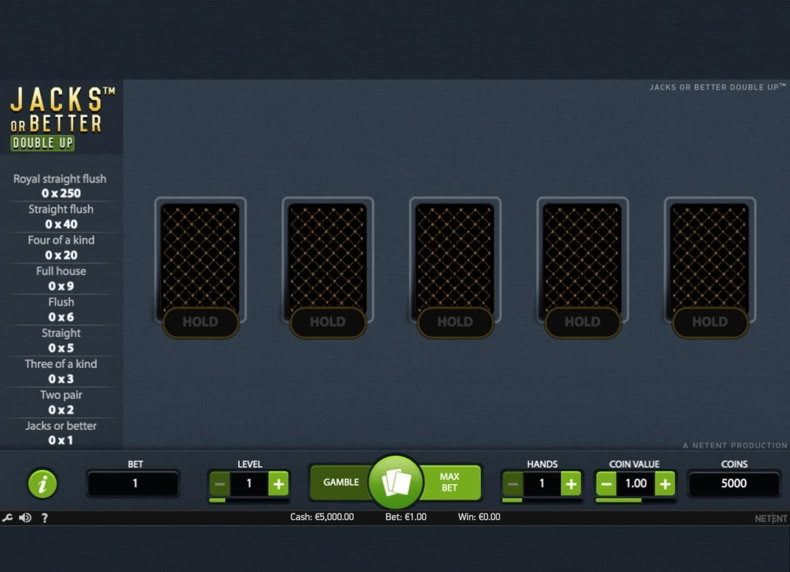
Task: Select the first face-down card
Action: (201, 256)
